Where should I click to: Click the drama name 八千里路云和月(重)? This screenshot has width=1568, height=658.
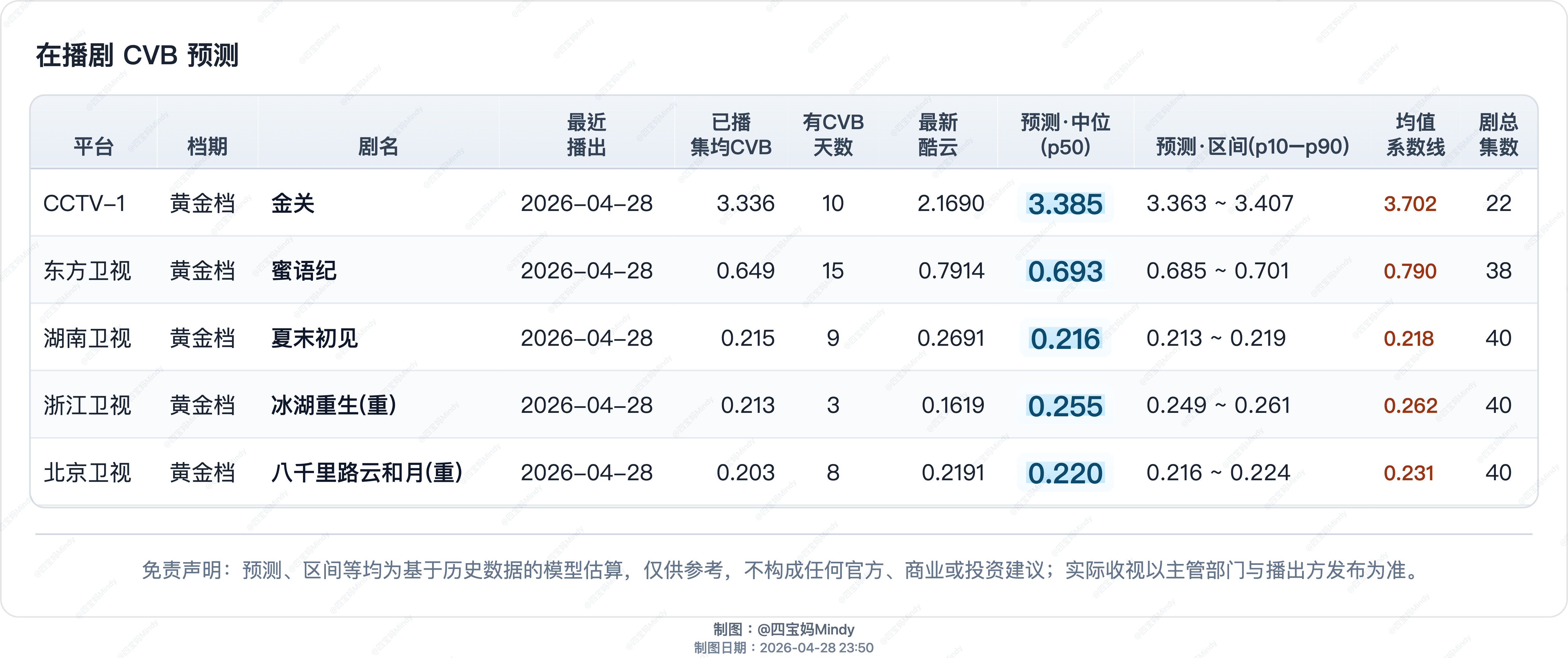367,473
